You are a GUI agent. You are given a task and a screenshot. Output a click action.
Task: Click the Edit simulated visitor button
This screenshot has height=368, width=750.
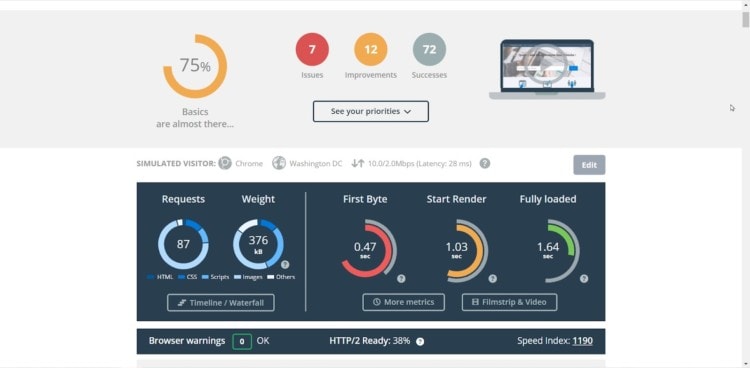(589, 165)
